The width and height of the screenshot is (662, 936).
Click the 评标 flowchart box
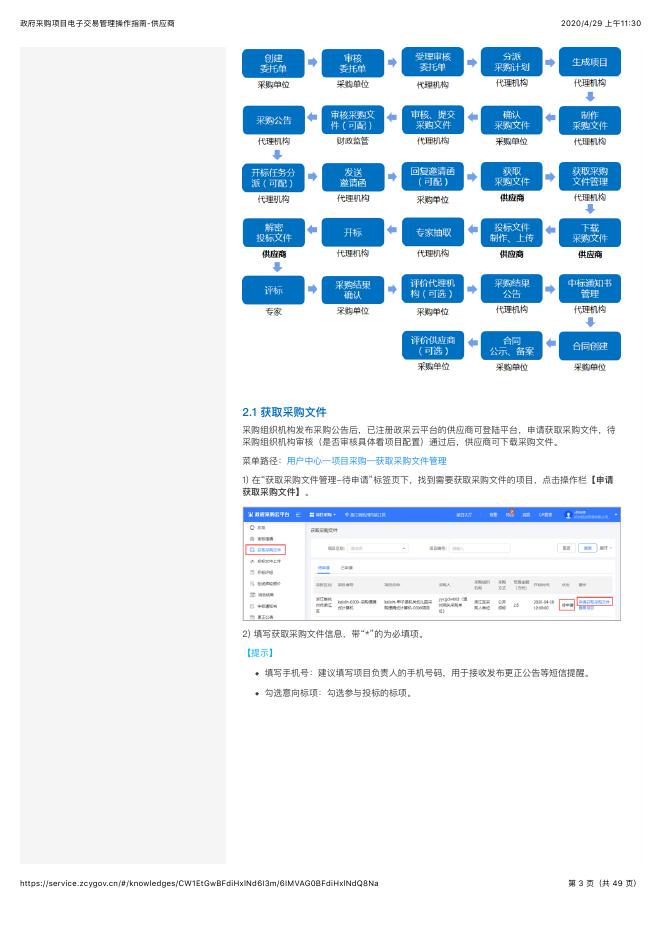click(x=273, y=290)
